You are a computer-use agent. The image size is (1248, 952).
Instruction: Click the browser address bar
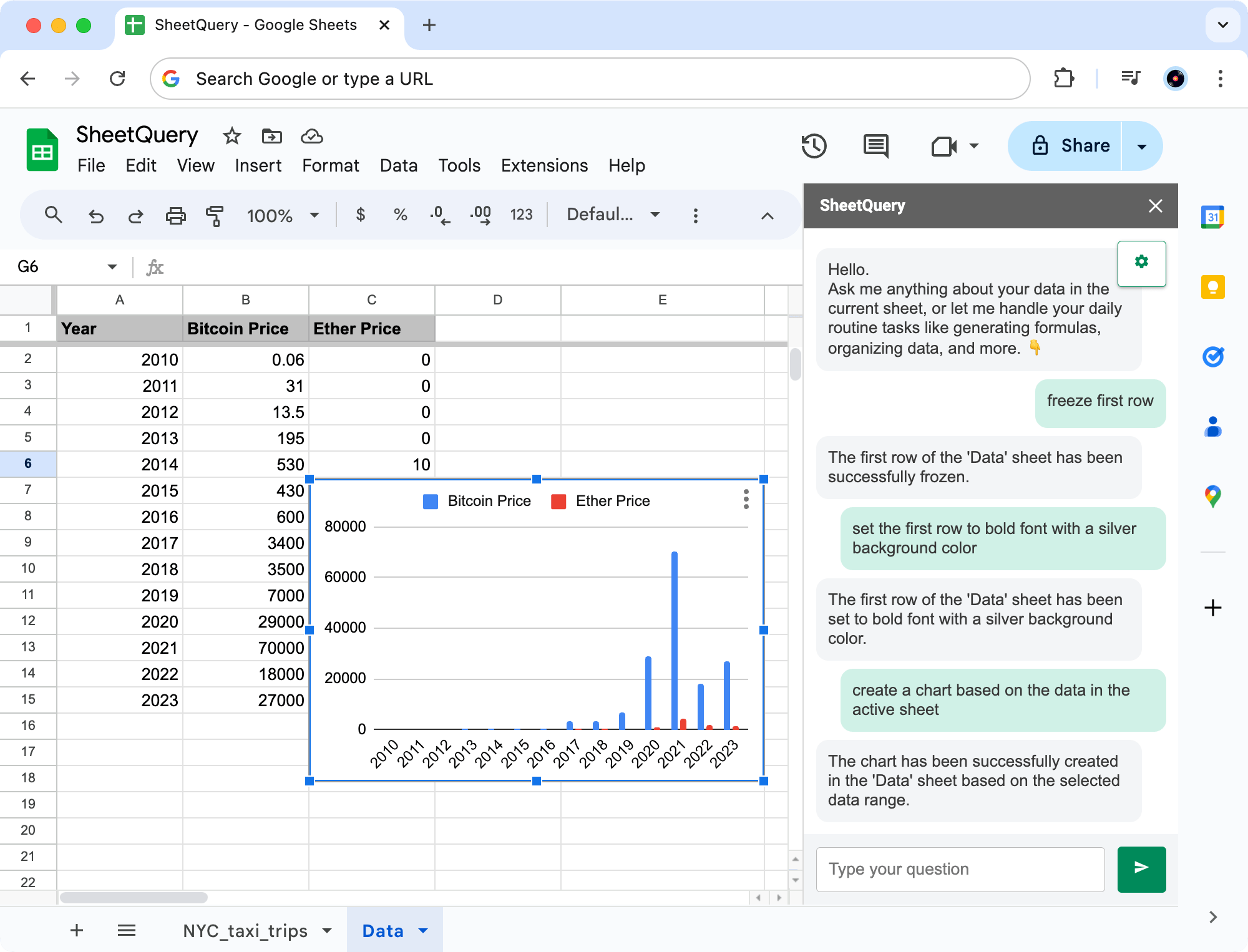click(590, 79)
